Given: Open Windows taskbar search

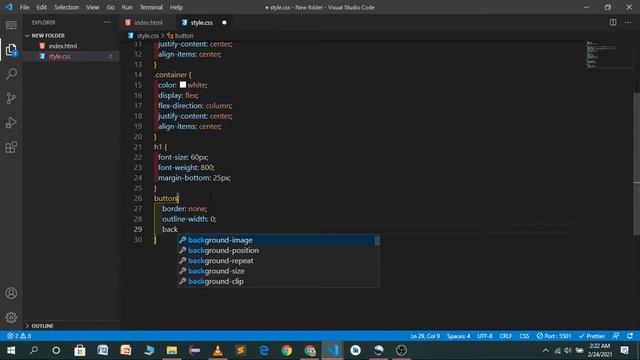Looking at the screenshot, I should (x=34, y=350).
